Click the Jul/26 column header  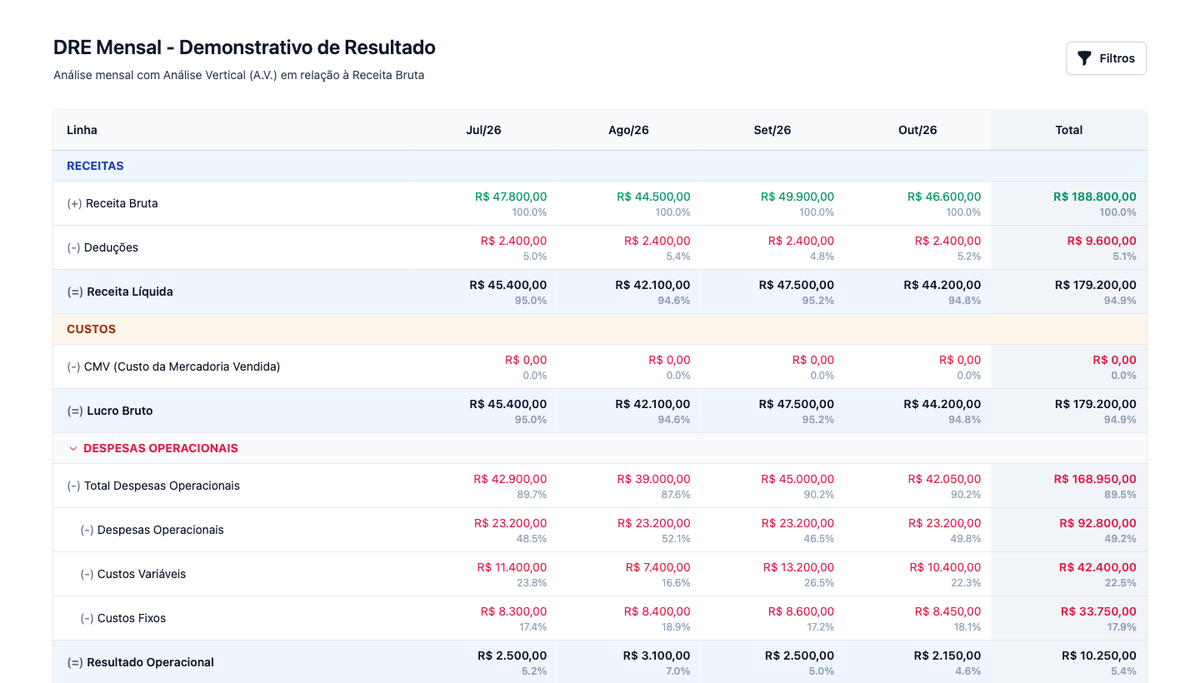pyautogui.click(x=484, y=130)
